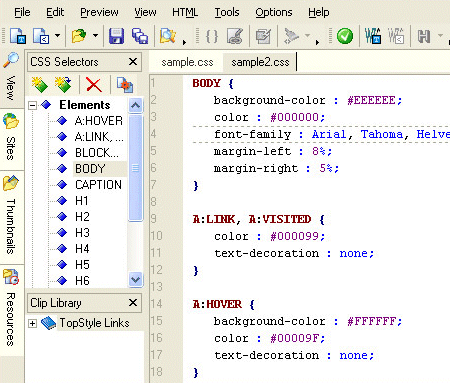This screenshot has width=450, height=383.
Task: Select A:HOVER in selectors tree
Action: click(99, 121)
